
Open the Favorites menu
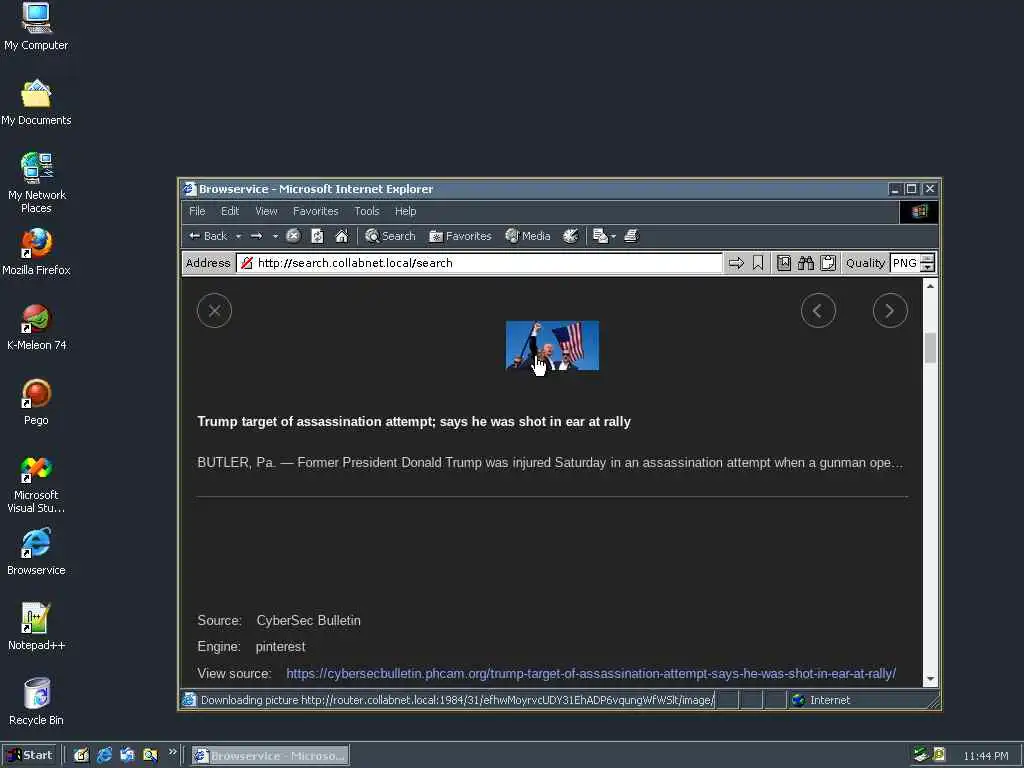315,211
